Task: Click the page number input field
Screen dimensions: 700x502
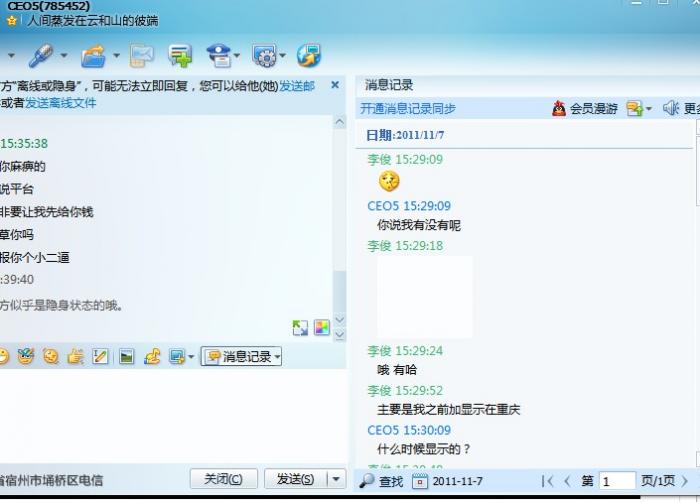Action: click(x=617, y=481)
